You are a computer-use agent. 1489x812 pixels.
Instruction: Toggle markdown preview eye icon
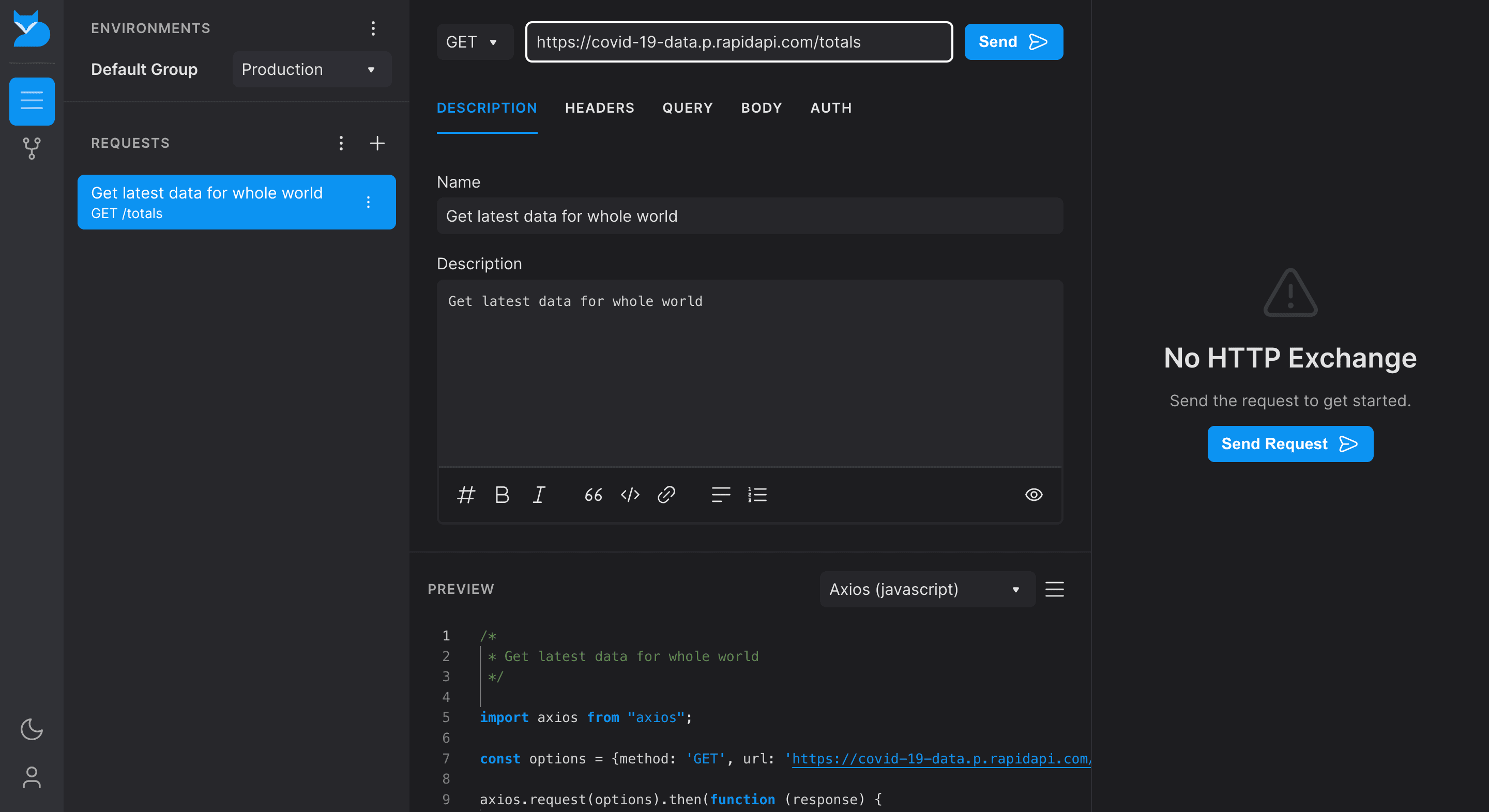pos(1034,495)
